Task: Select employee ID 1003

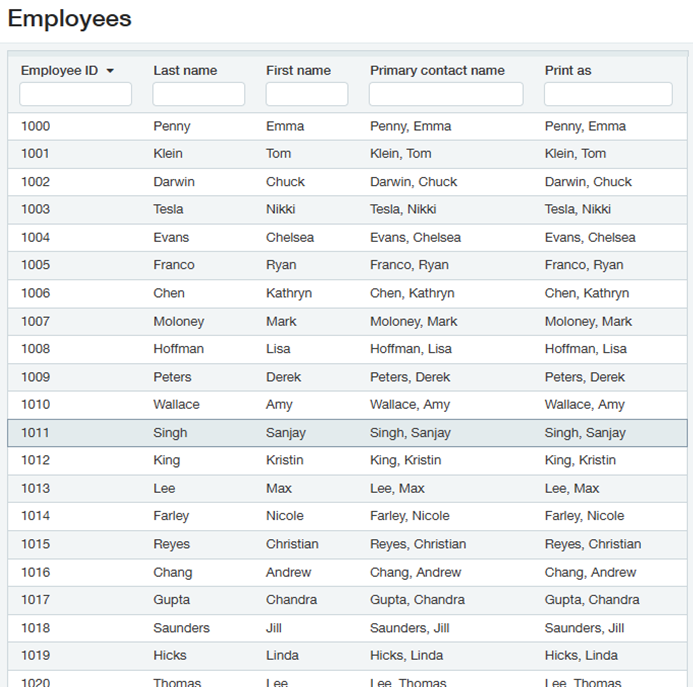Action: pos(36,209)
